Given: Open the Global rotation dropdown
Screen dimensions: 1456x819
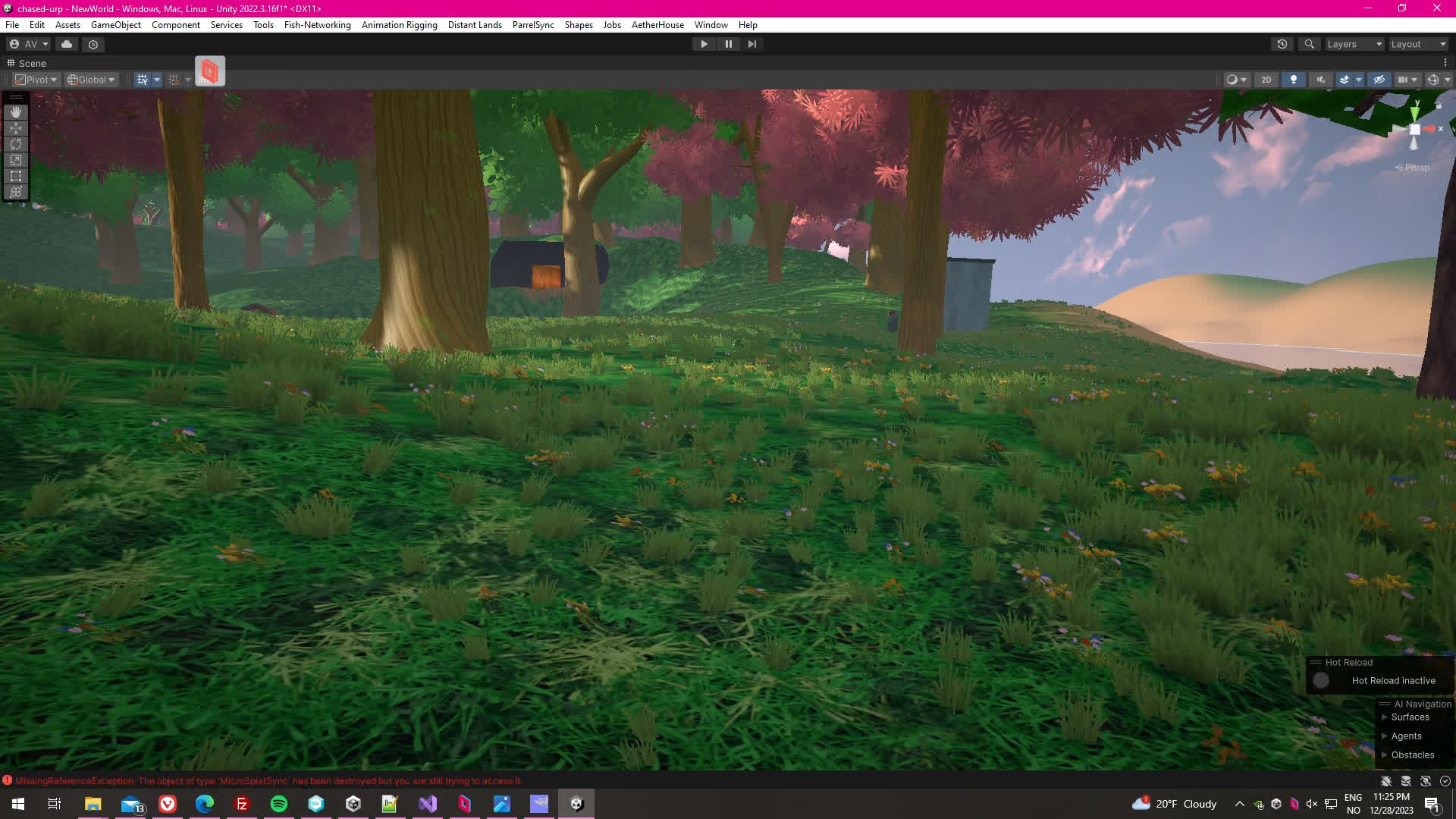Looking at the screenshot, I should [91, 80].
